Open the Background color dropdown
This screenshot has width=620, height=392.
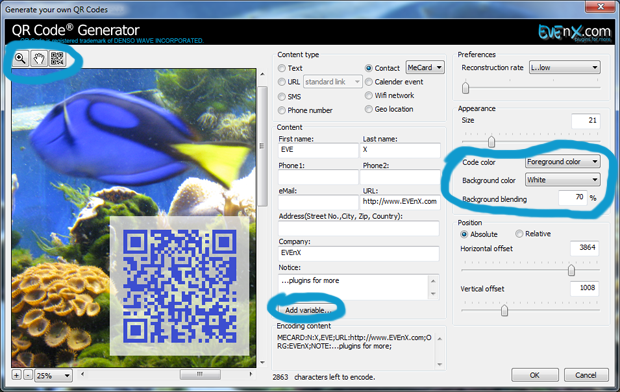click(x=562, y=180)
